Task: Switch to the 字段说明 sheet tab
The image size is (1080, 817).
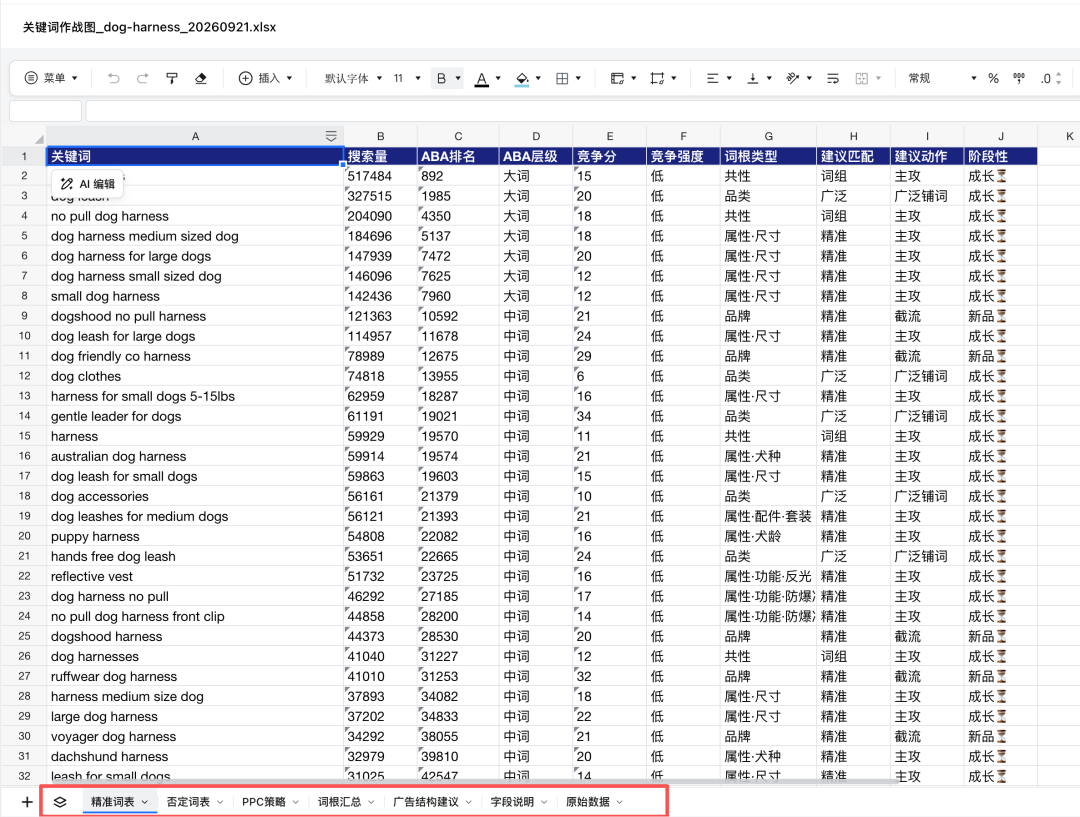Action: tap(512, 802)
